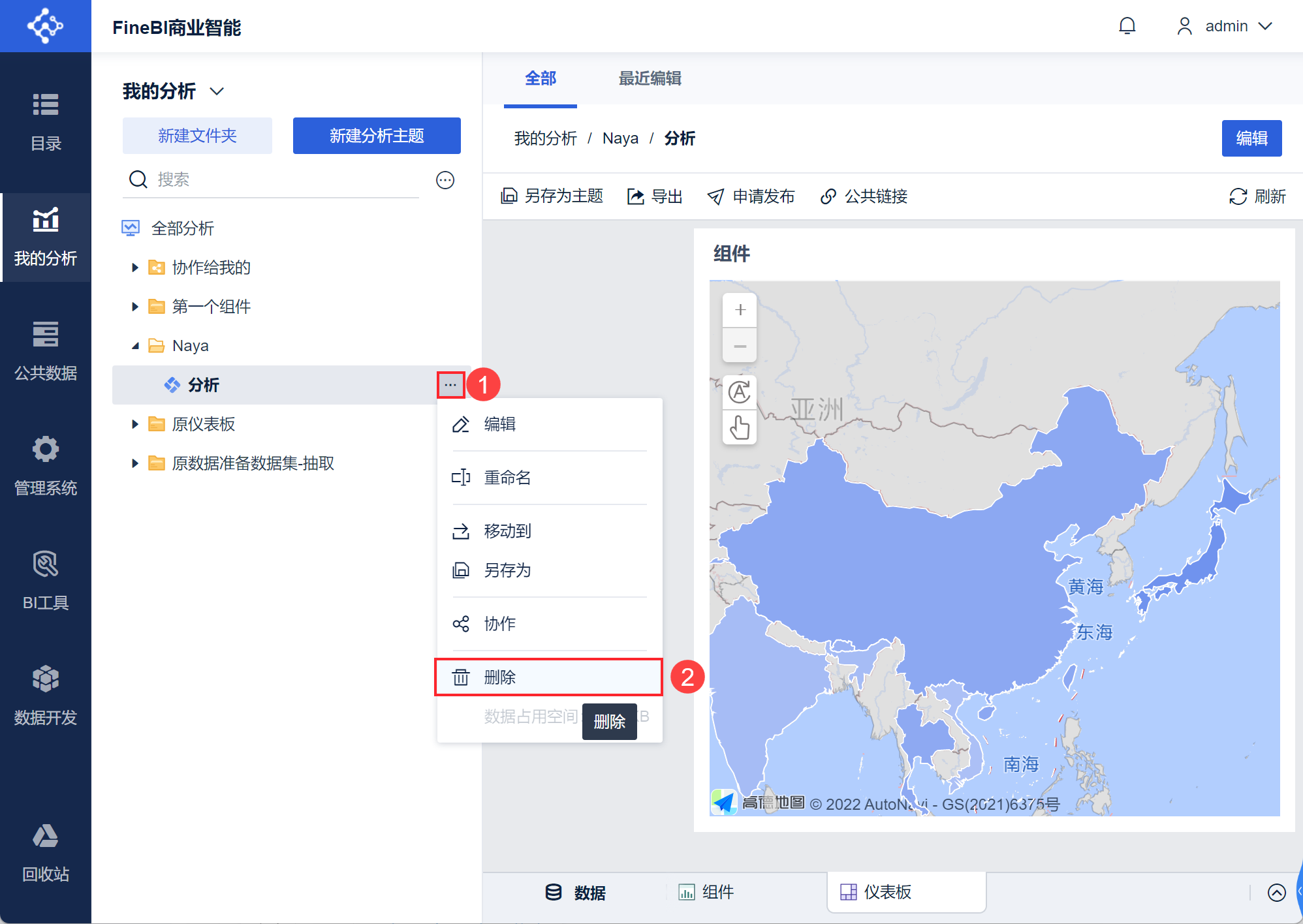Click the collapse arrow at bottom right
Image resolution: width=1303 pixels, height=924 pixels.
[x=1276, y=892]
